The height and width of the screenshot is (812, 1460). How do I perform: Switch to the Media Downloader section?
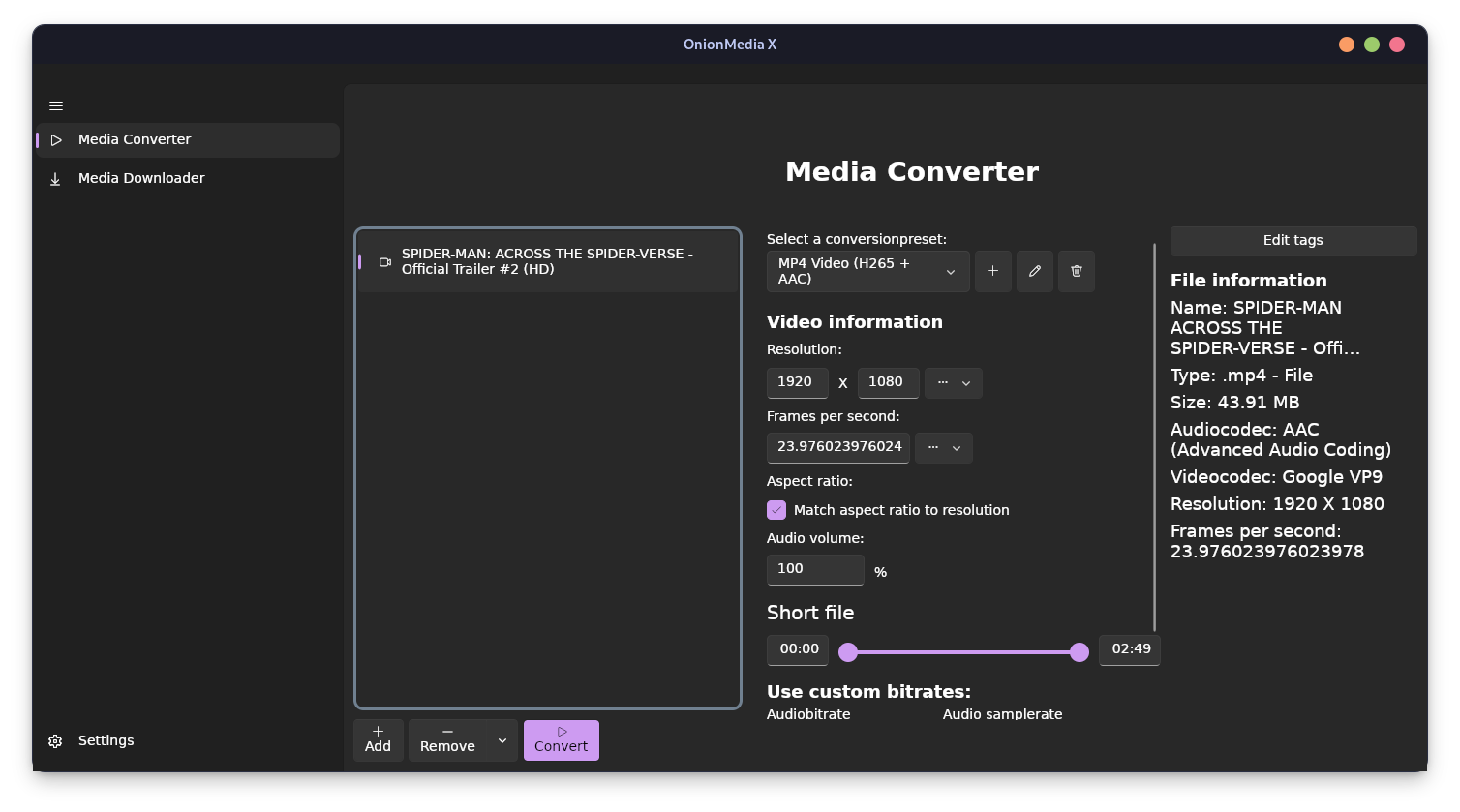tap(141, 178)
